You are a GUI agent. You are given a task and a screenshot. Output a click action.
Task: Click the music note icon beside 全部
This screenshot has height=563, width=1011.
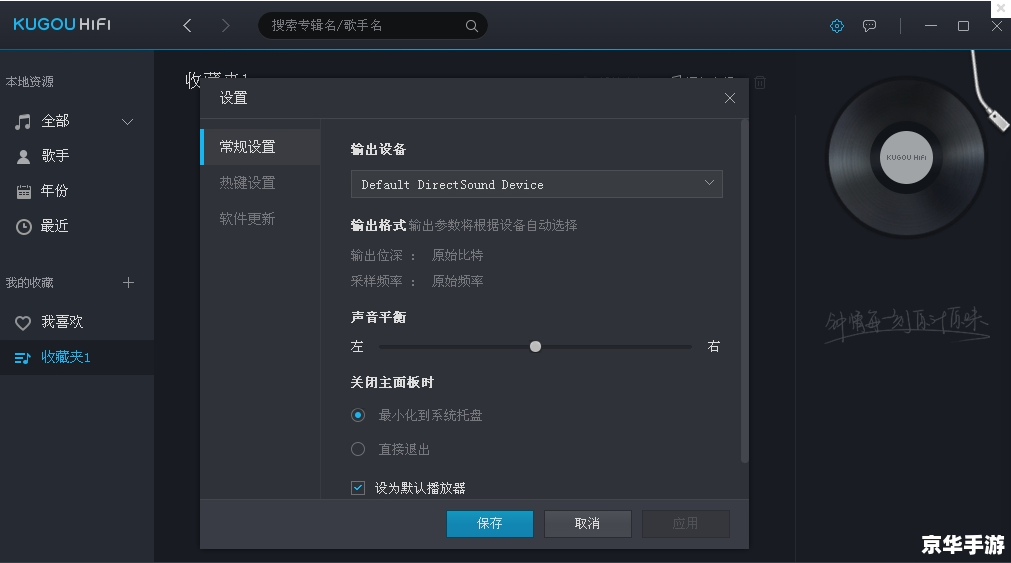[23, 122]
